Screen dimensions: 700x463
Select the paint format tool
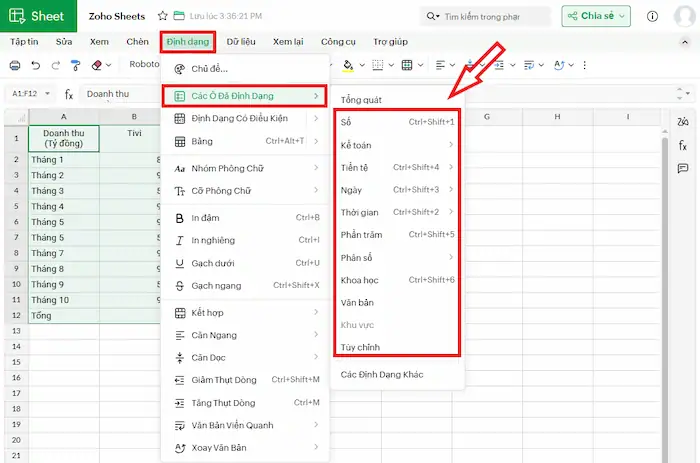[75, 65]
